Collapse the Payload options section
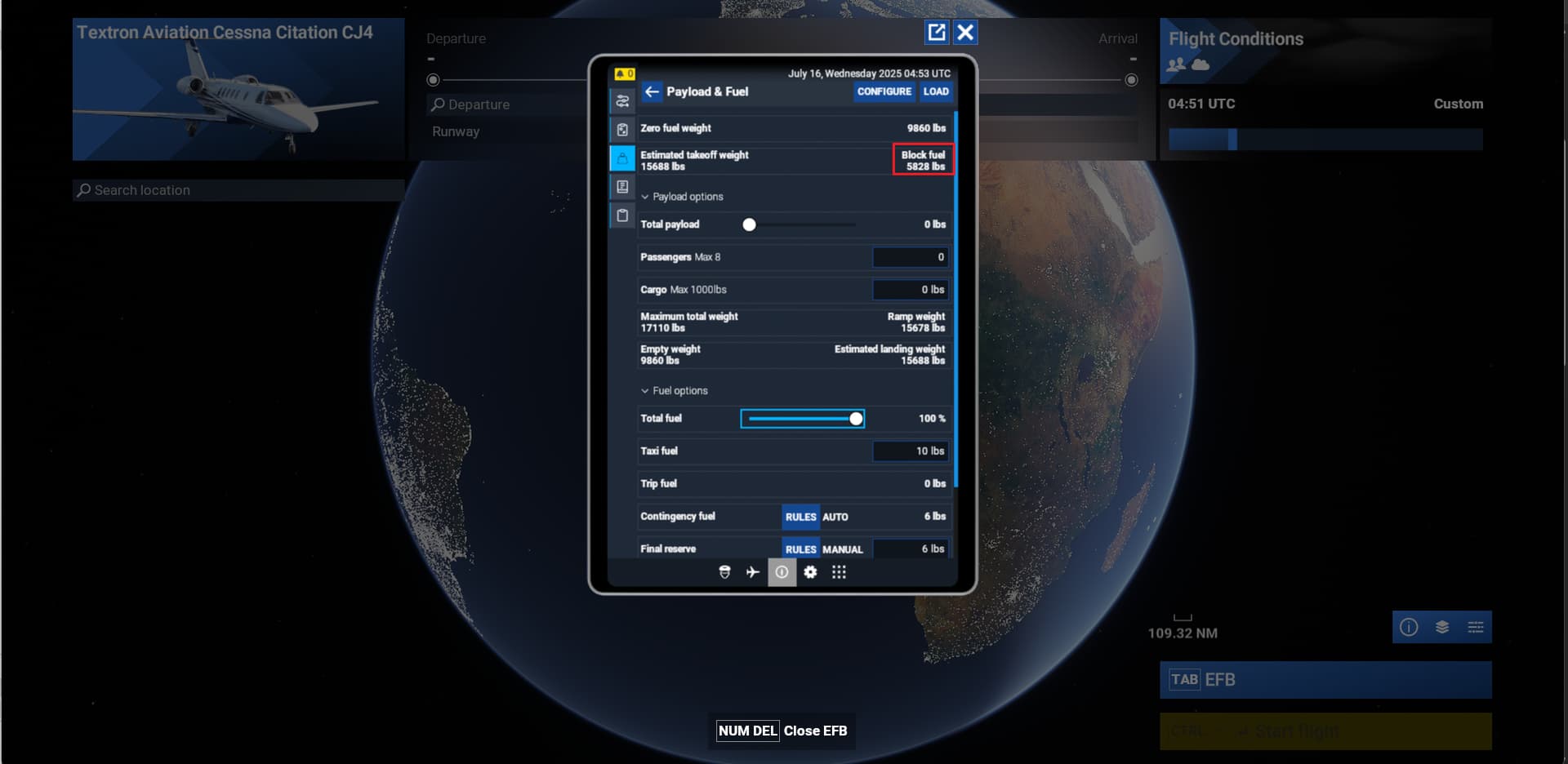The image size is (1568, 764). click(682, 197)
